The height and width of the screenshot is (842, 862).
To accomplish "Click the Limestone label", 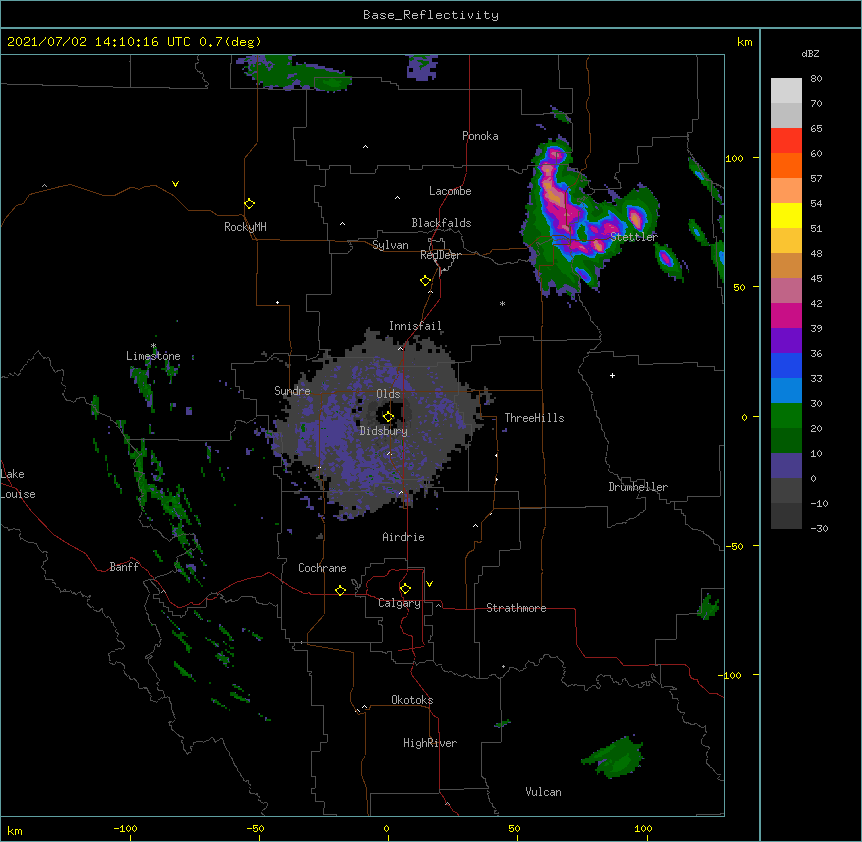I will [x=153, y=356].
